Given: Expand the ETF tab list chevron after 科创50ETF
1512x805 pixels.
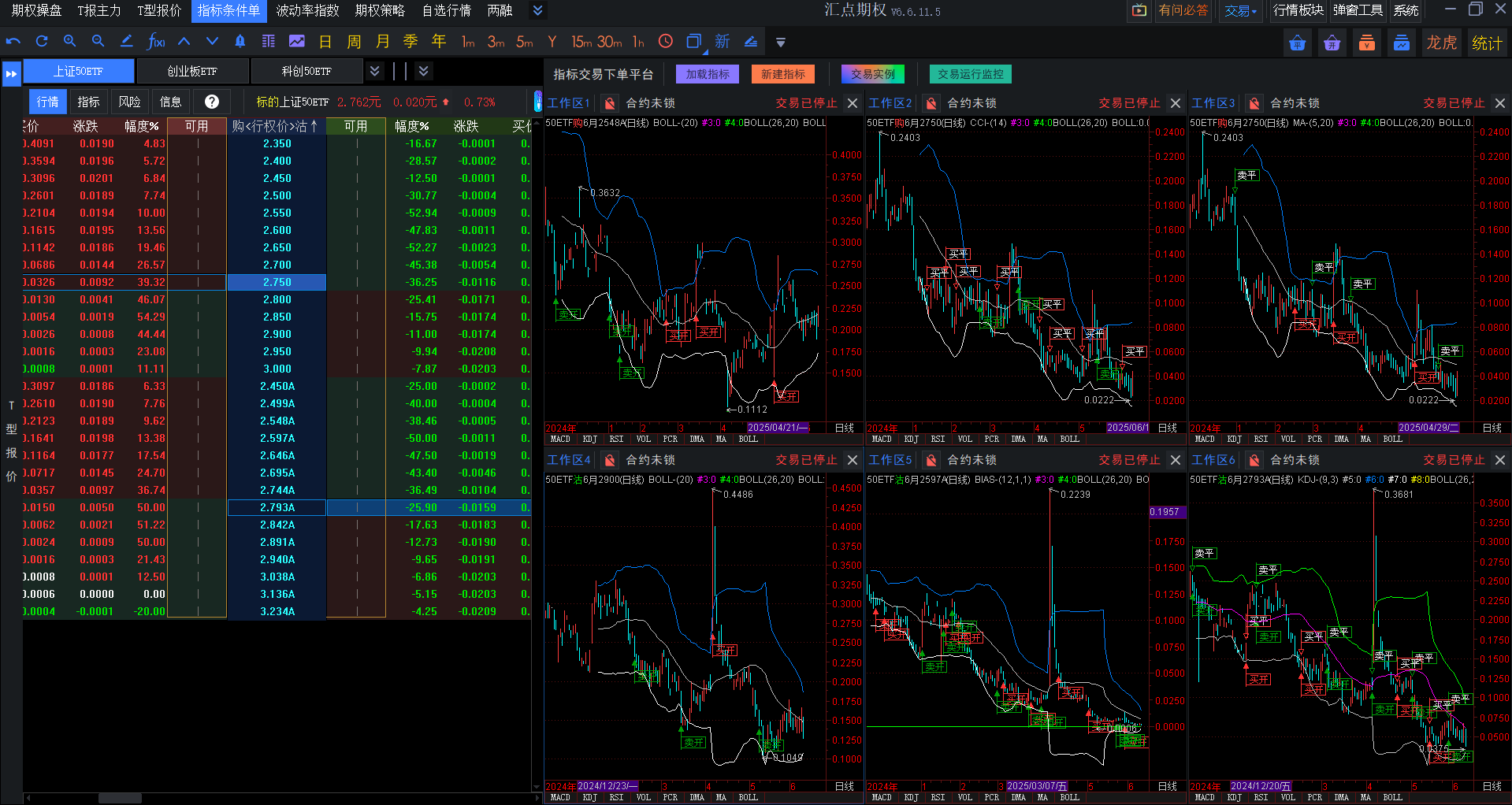Looking at the screenshot, I should pyautogui.click(x=375, y=71).
